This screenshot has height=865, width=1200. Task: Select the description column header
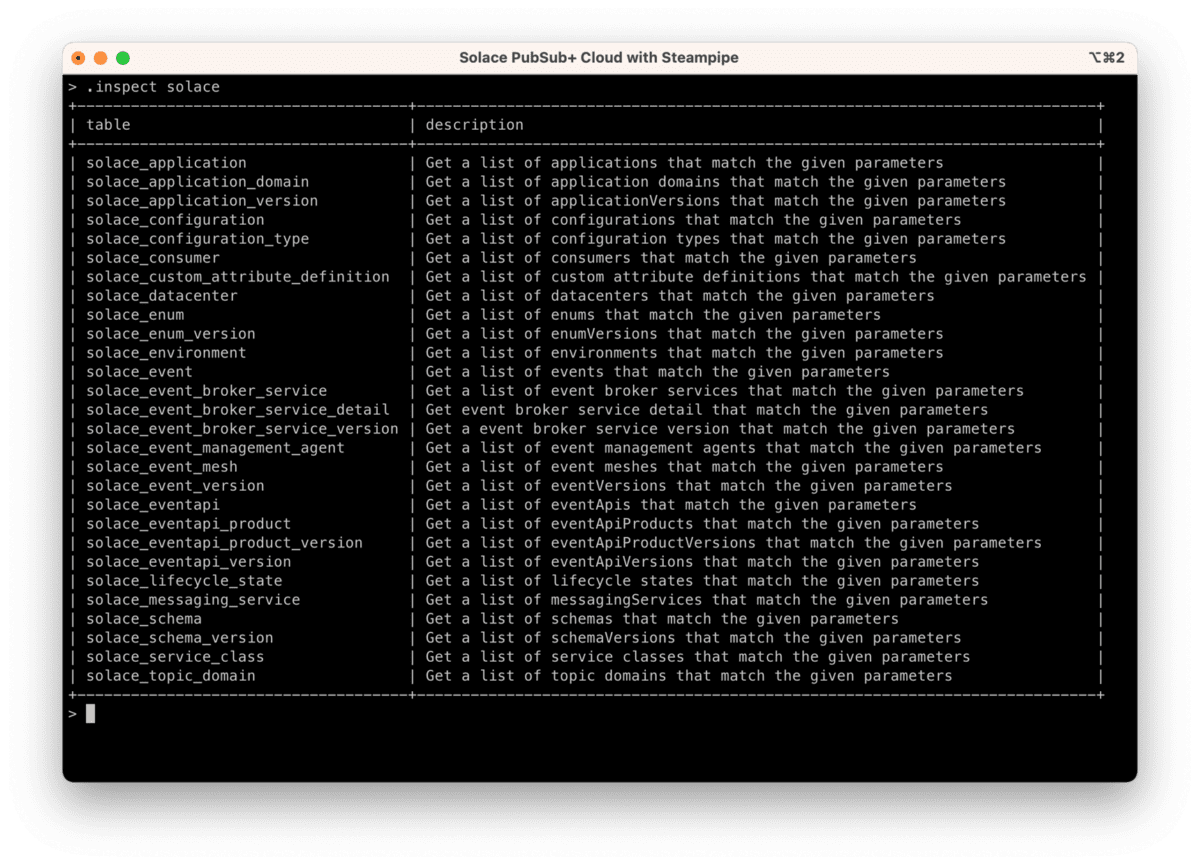(x=476, y=124)
